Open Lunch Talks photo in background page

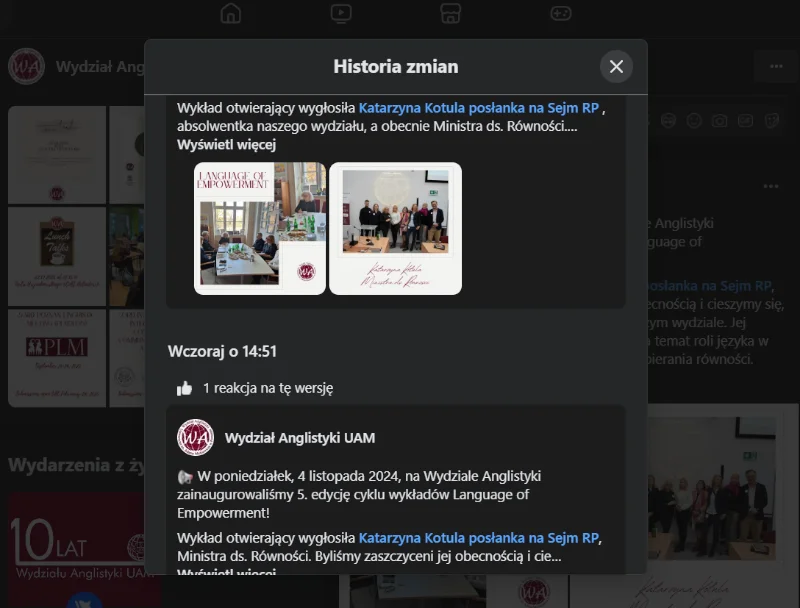(57, 257)
